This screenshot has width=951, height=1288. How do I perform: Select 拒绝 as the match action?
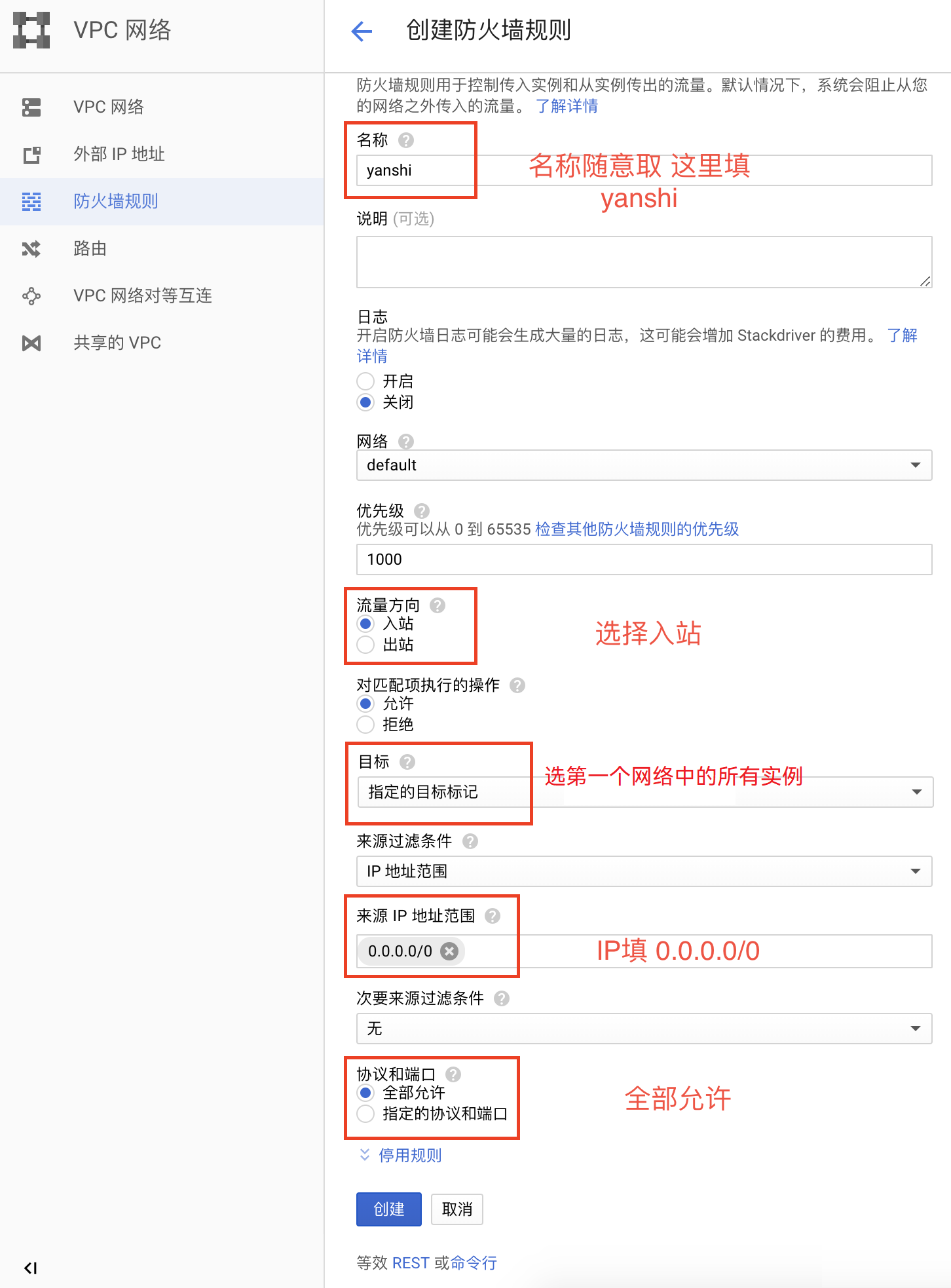(x=365, y=725)
